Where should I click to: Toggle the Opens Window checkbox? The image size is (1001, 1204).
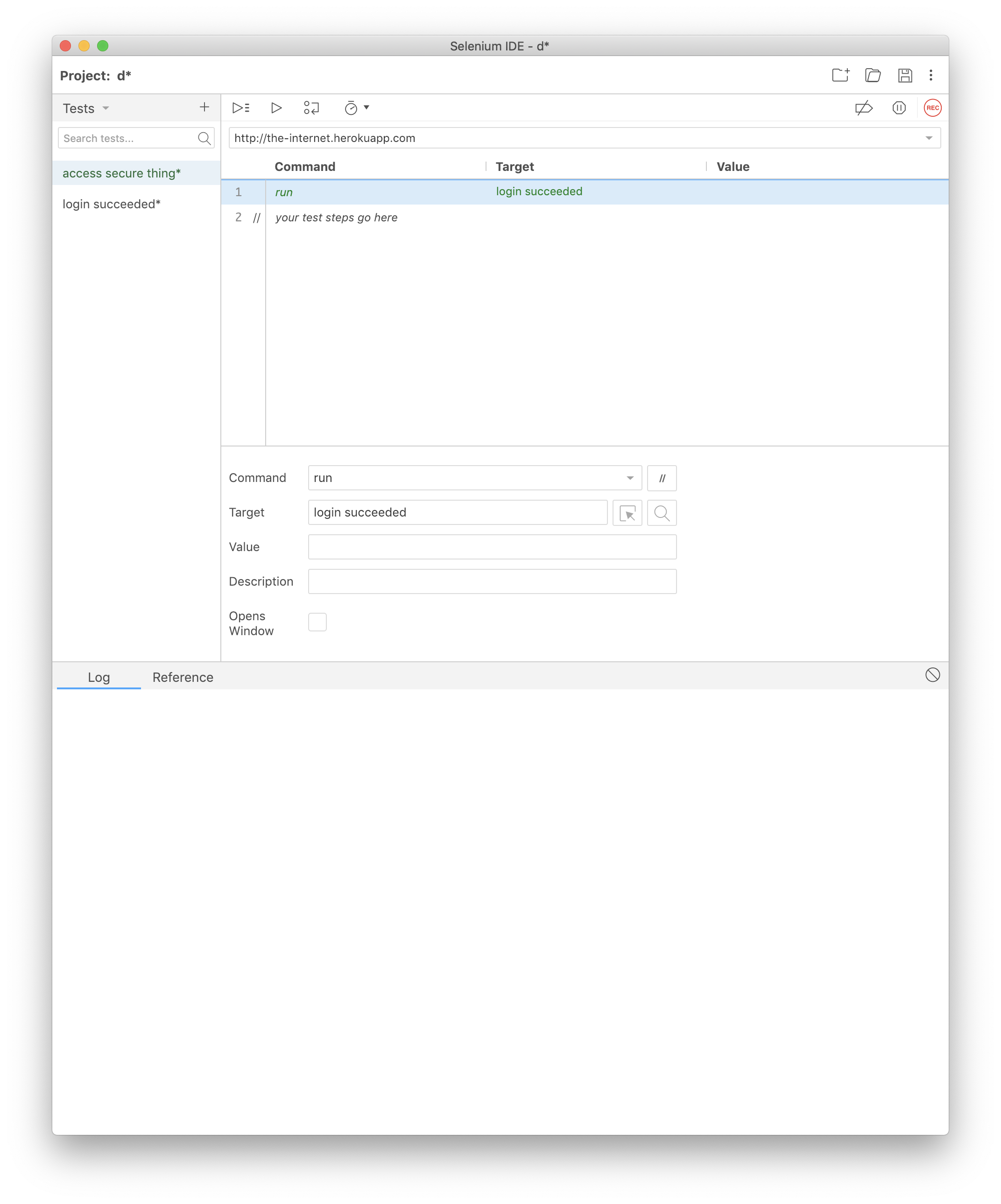318,622
